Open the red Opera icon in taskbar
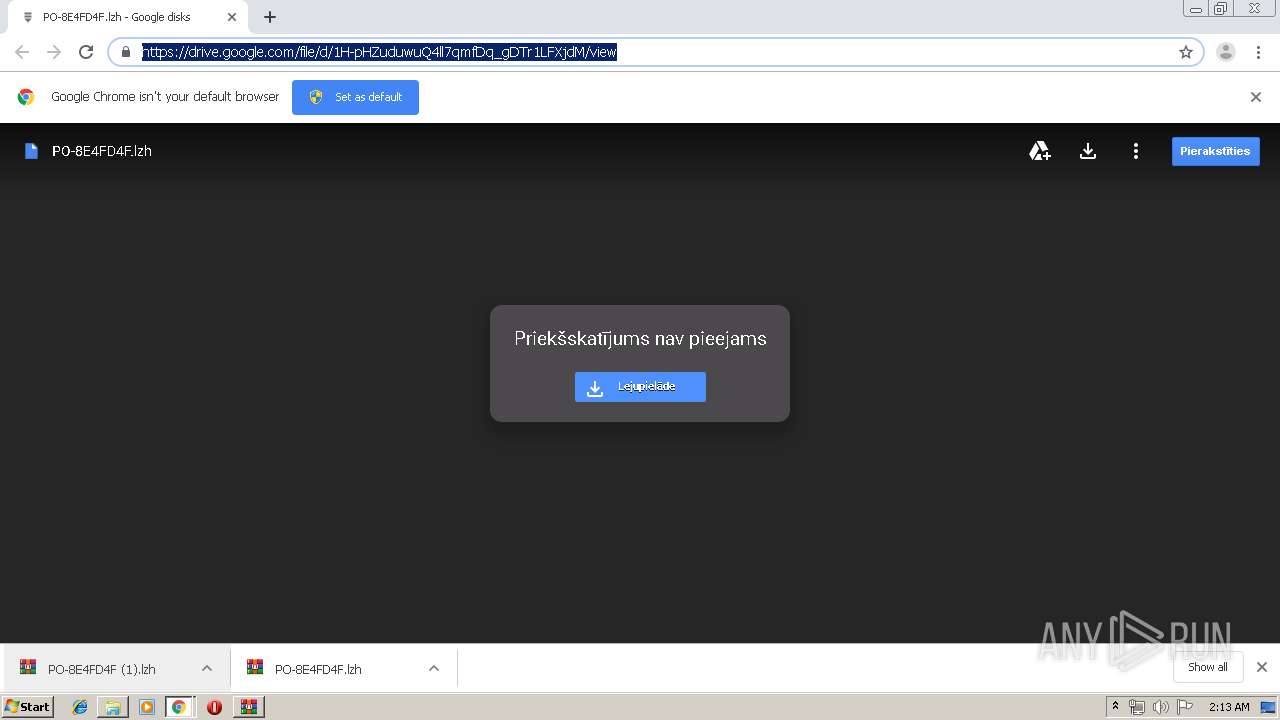The height and width of the screenshot is (720, 1280). (x=214, y=707)
